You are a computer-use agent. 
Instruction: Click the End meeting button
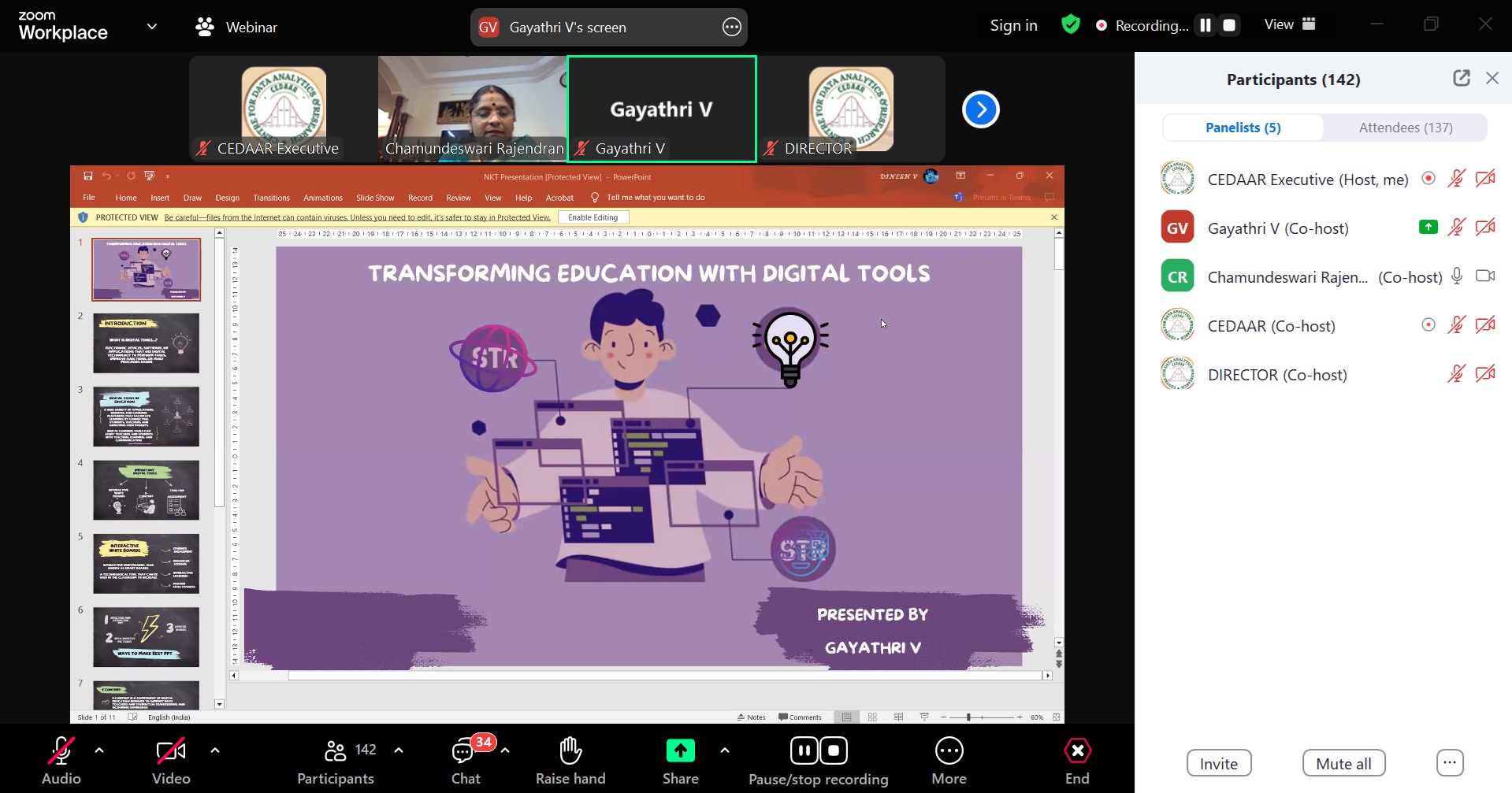[x=1077, y=752]
